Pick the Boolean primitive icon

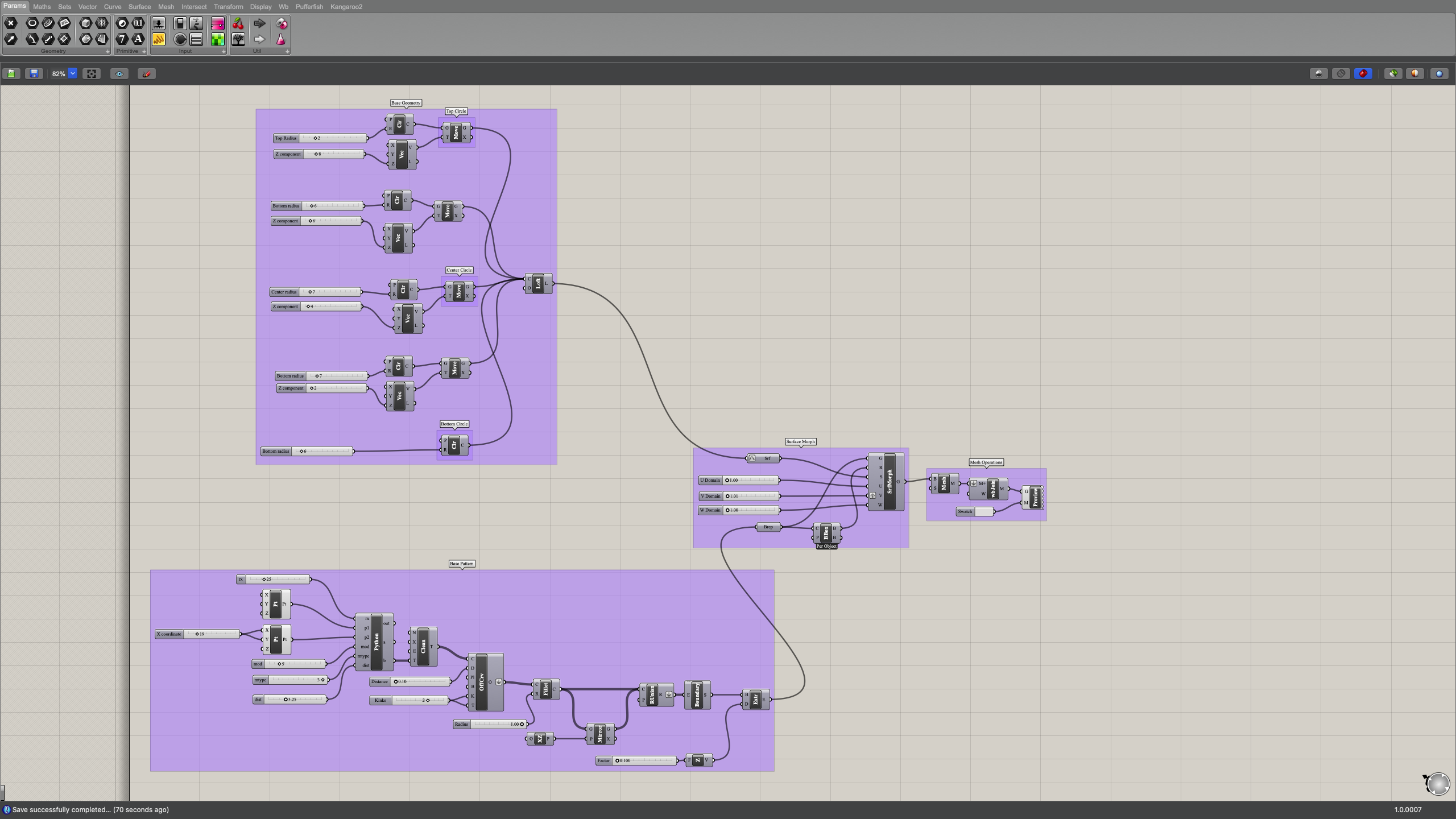pyautogui.click(x=122, y=23)
